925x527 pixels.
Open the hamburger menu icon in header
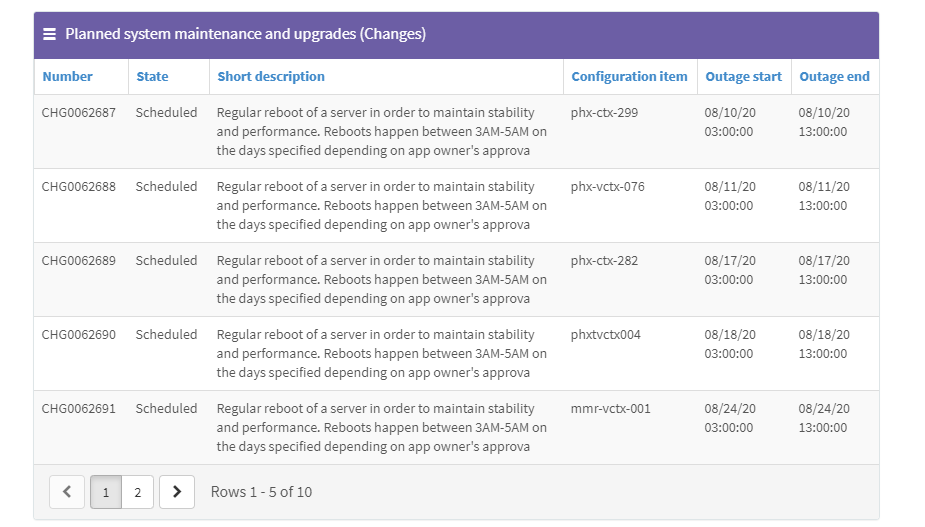tap(49, 34)
